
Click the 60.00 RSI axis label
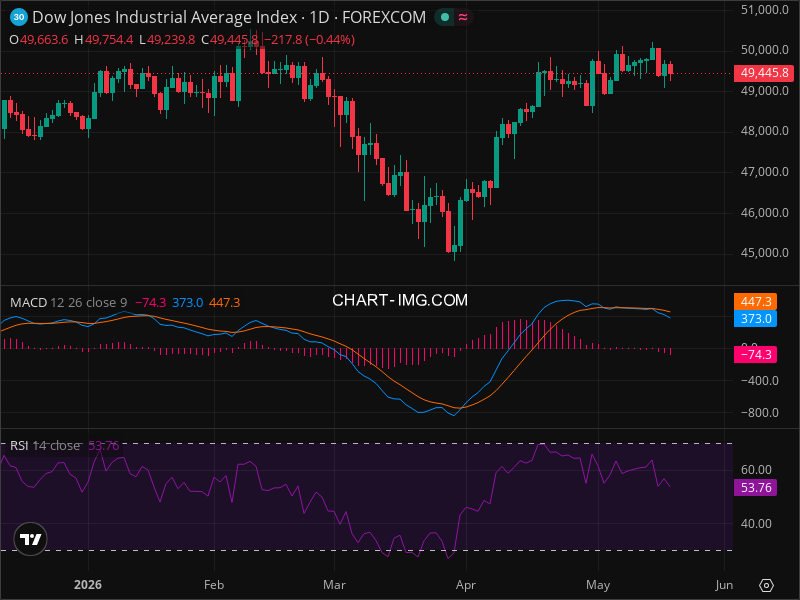coord(756,470)
